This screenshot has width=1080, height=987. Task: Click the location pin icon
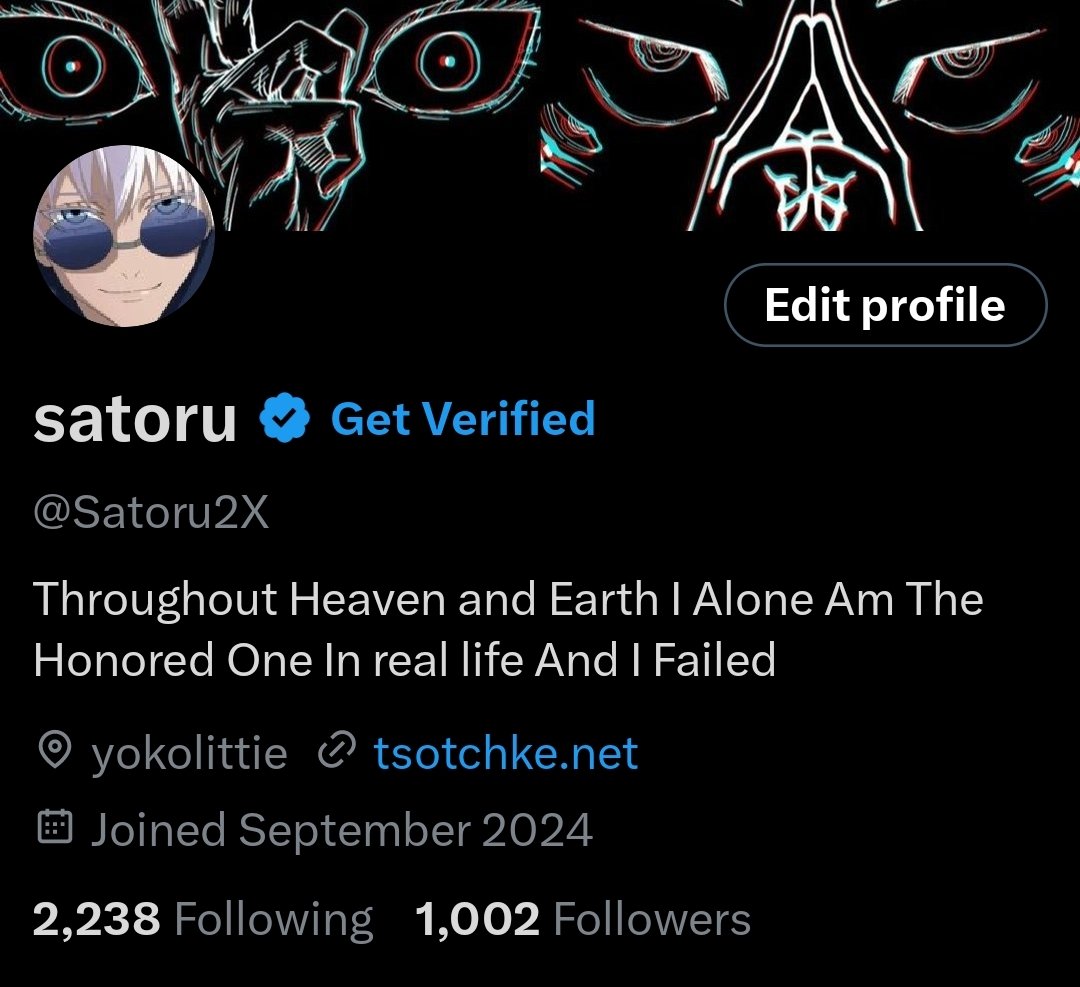(54, 751)
